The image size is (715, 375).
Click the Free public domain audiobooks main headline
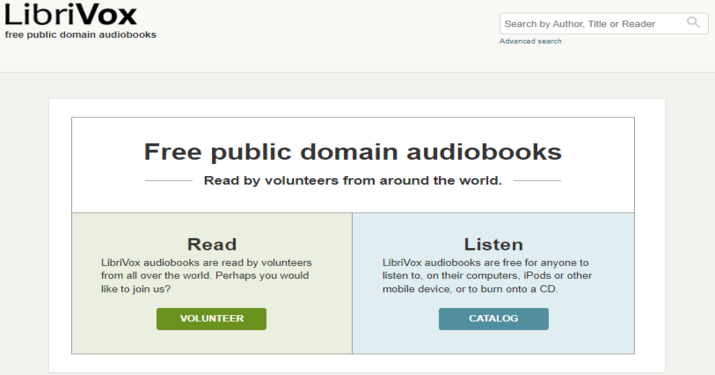(353, 152)
